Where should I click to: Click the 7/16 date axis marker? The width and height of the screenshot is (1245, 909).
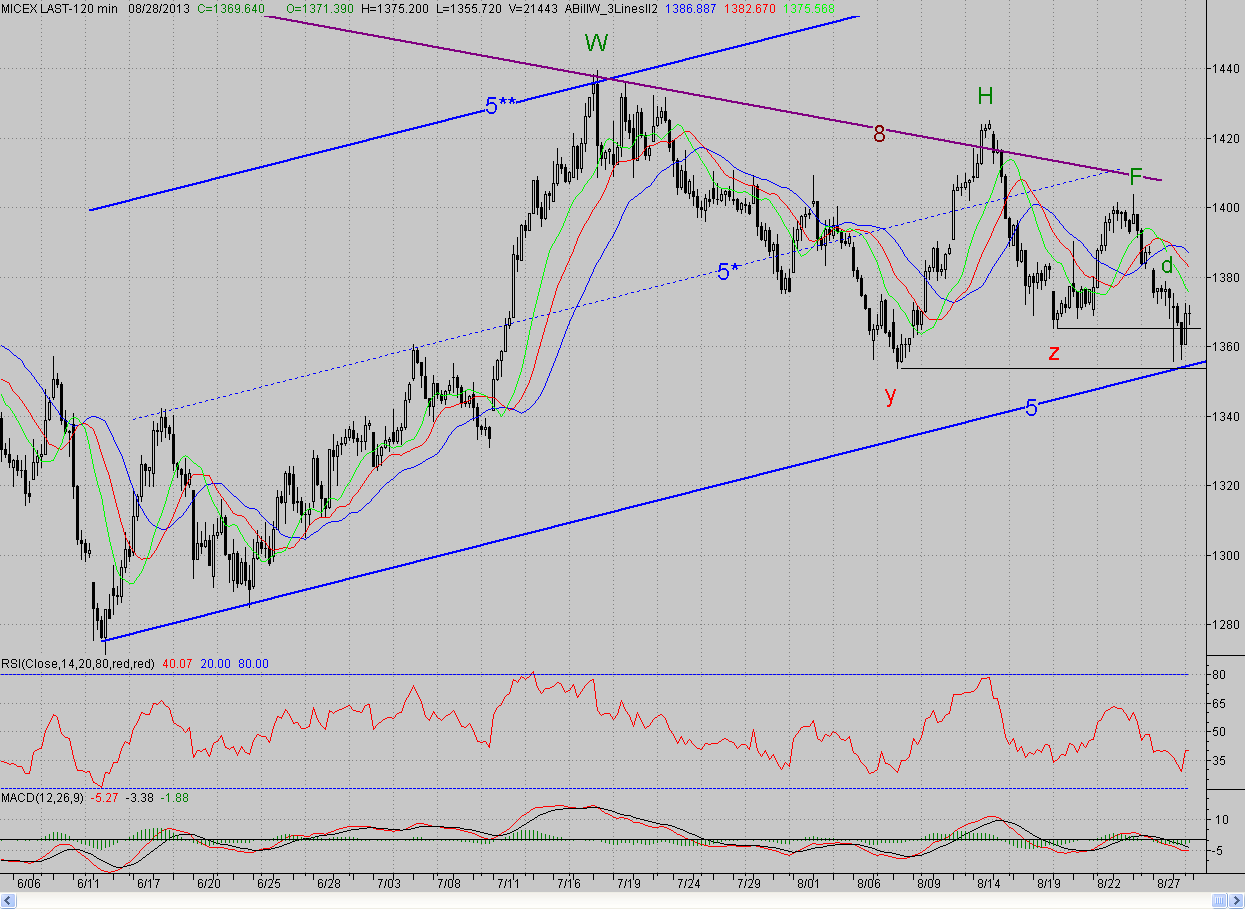(x=570, y=884)
